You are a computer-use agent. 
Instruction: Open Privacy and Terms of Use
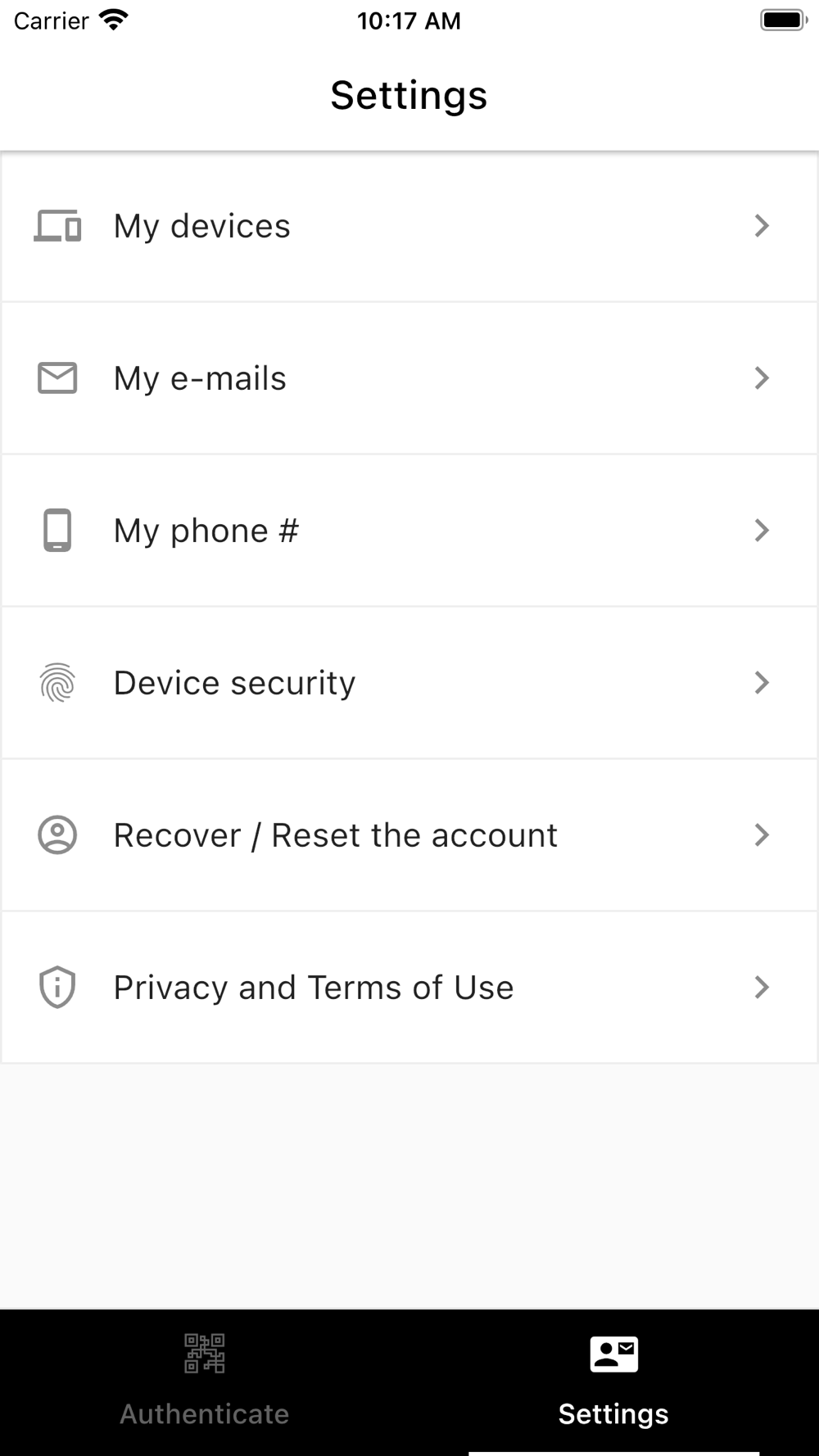point(409,988)
